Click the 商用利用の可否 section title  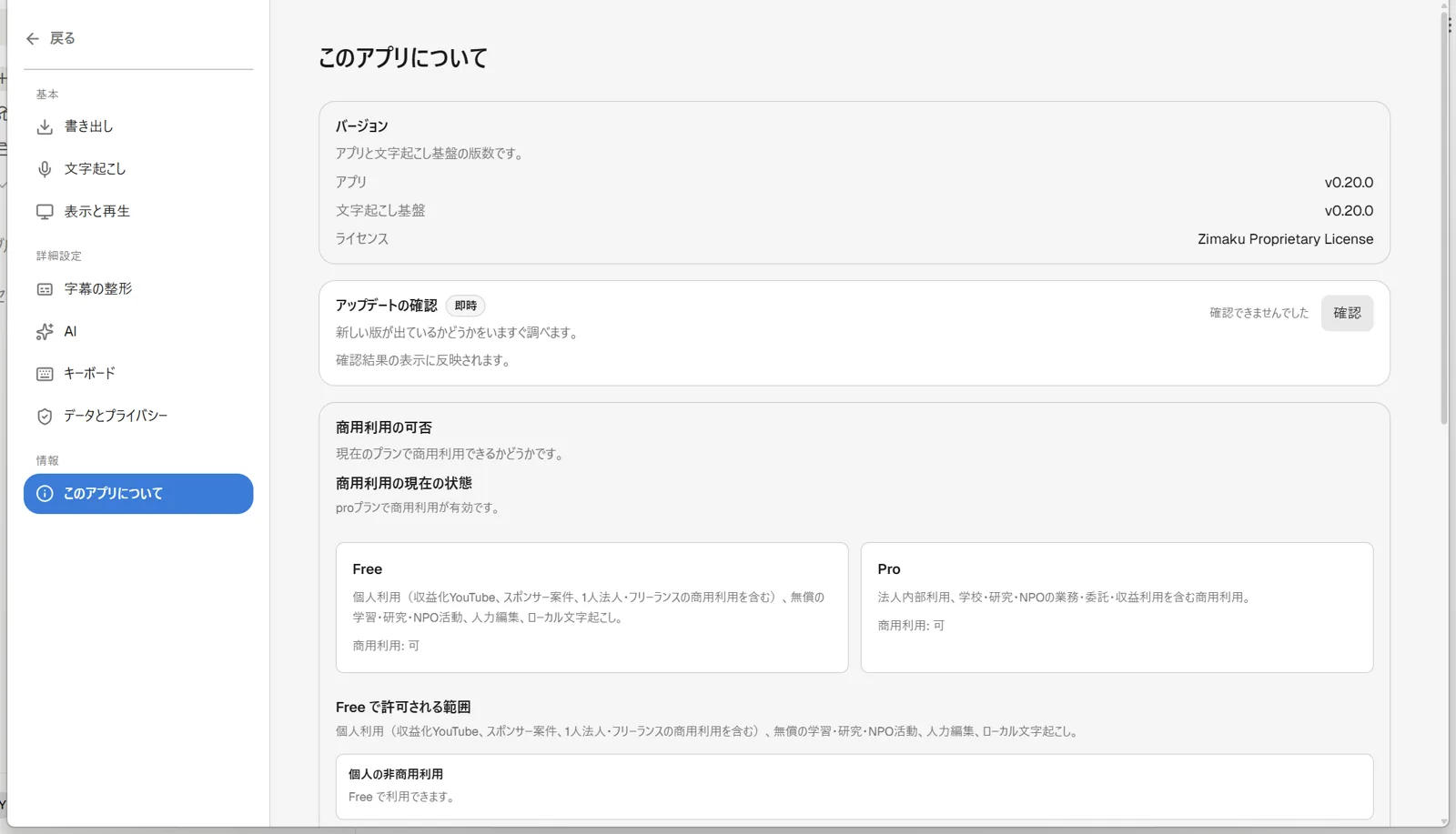[383, 427]
